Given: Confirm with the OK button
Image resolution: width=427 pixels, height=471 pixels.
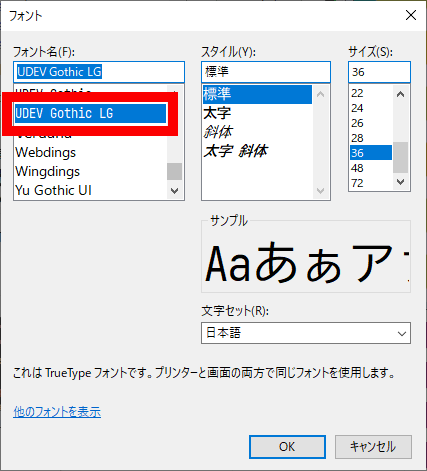Looking at the screenshot, I should click(287, 447).
